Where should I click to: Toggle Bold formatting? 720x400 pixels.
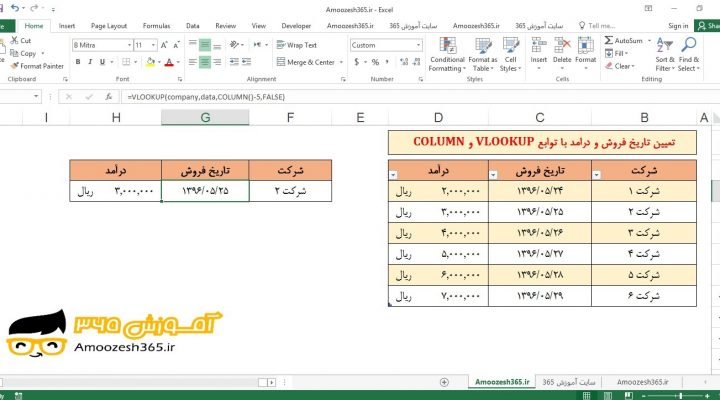78,62
